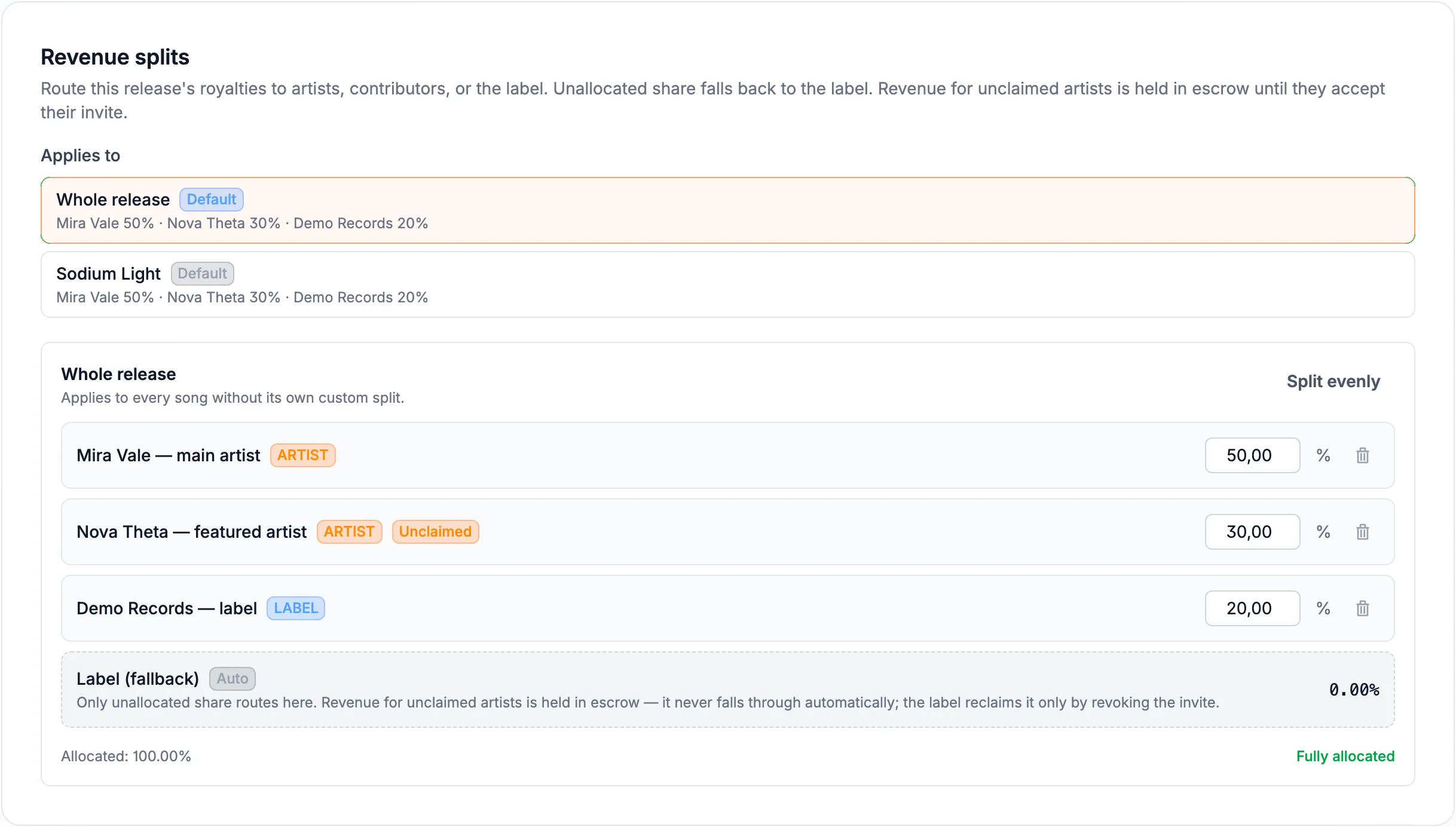This screenshot has height=827, width=1456.
Task: Click the Whole release card's split summary line
Action: (x=242, y=223)
